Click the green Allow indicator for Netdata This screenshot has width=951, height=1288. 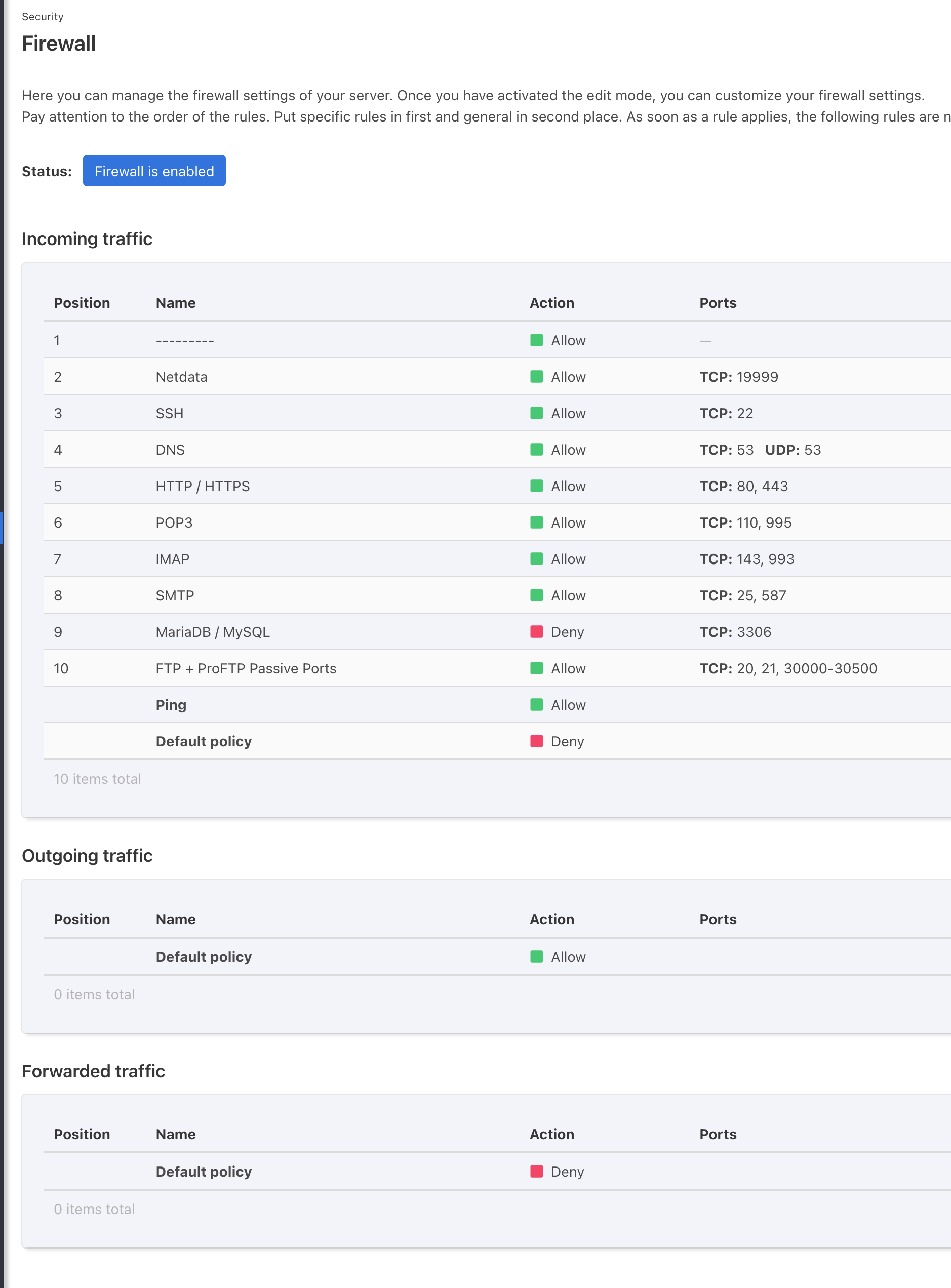[x=536, y=376]
